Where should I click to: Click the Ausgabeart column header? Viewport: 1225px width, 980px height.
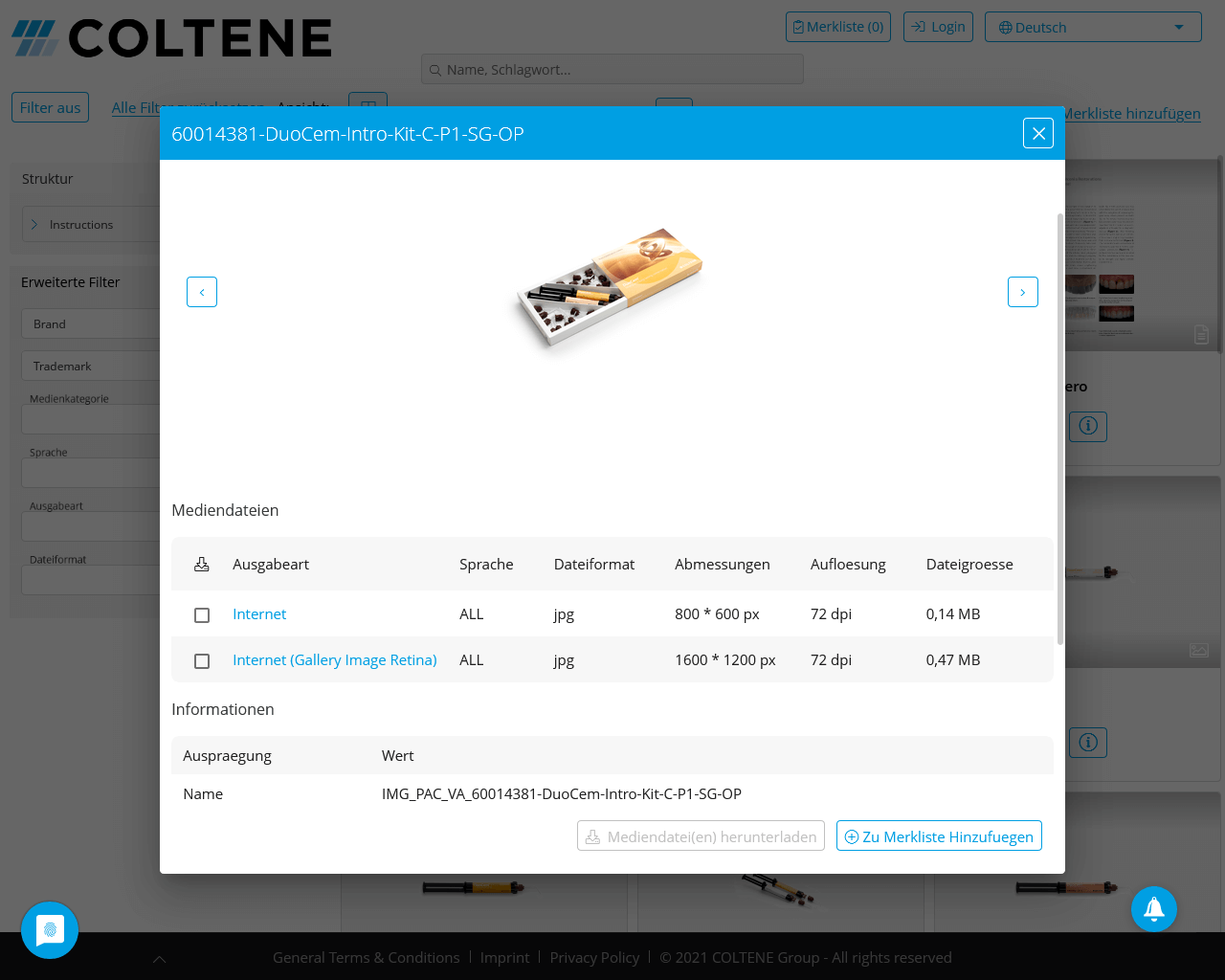271,564
